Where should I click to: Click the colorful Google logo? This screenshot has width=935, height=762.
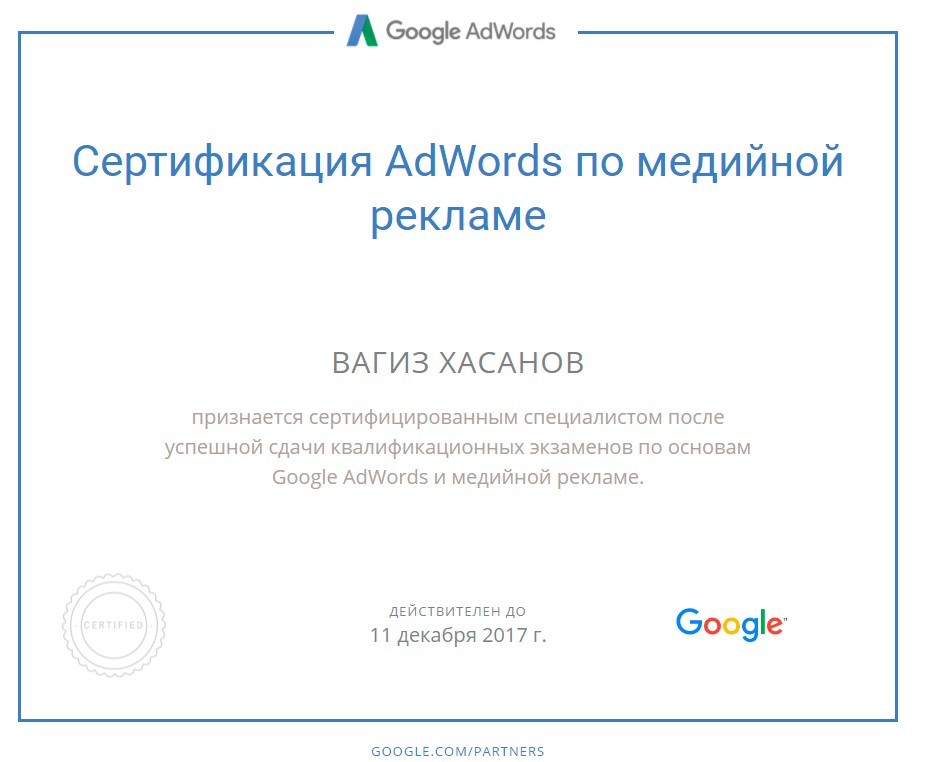731,624
